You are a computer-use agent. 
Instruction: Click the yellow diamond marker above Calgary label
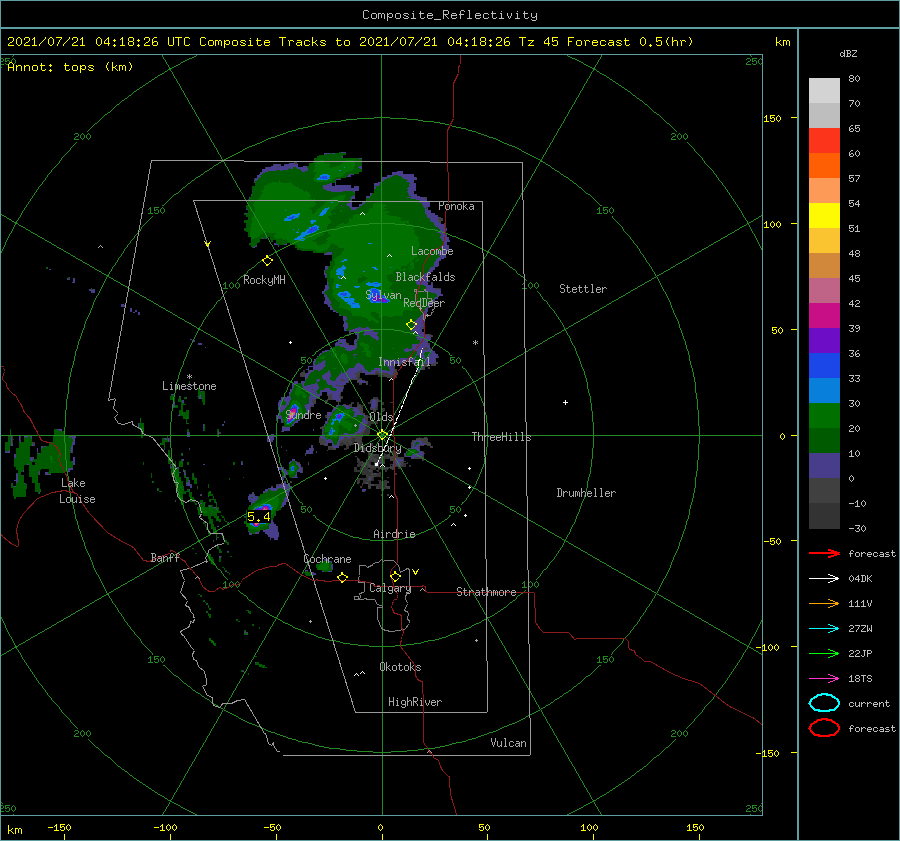click(395, 576)
